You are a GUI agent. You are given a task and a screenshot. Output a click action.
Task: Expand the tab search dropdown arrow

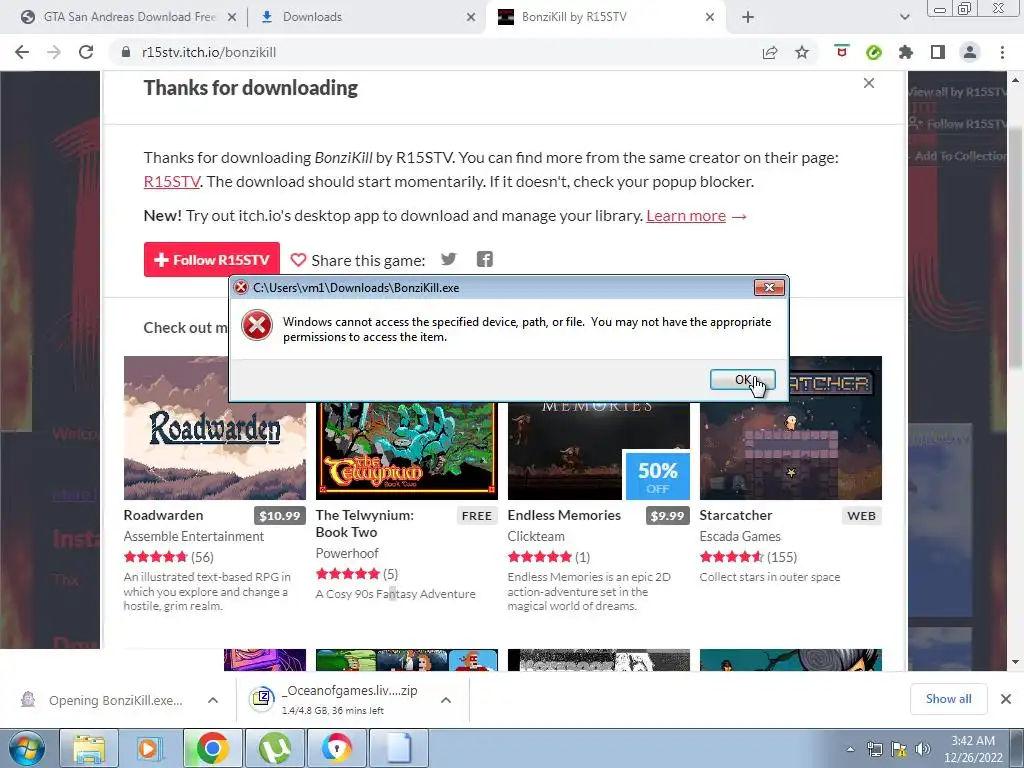[904, 18]
